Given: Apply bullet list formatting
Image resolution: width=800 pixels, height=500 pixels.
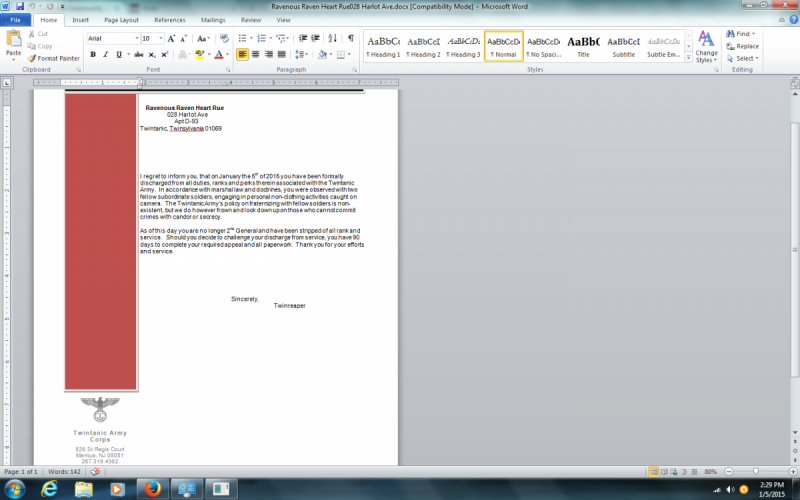Looking at the screenshot, I should click(243, 38).
